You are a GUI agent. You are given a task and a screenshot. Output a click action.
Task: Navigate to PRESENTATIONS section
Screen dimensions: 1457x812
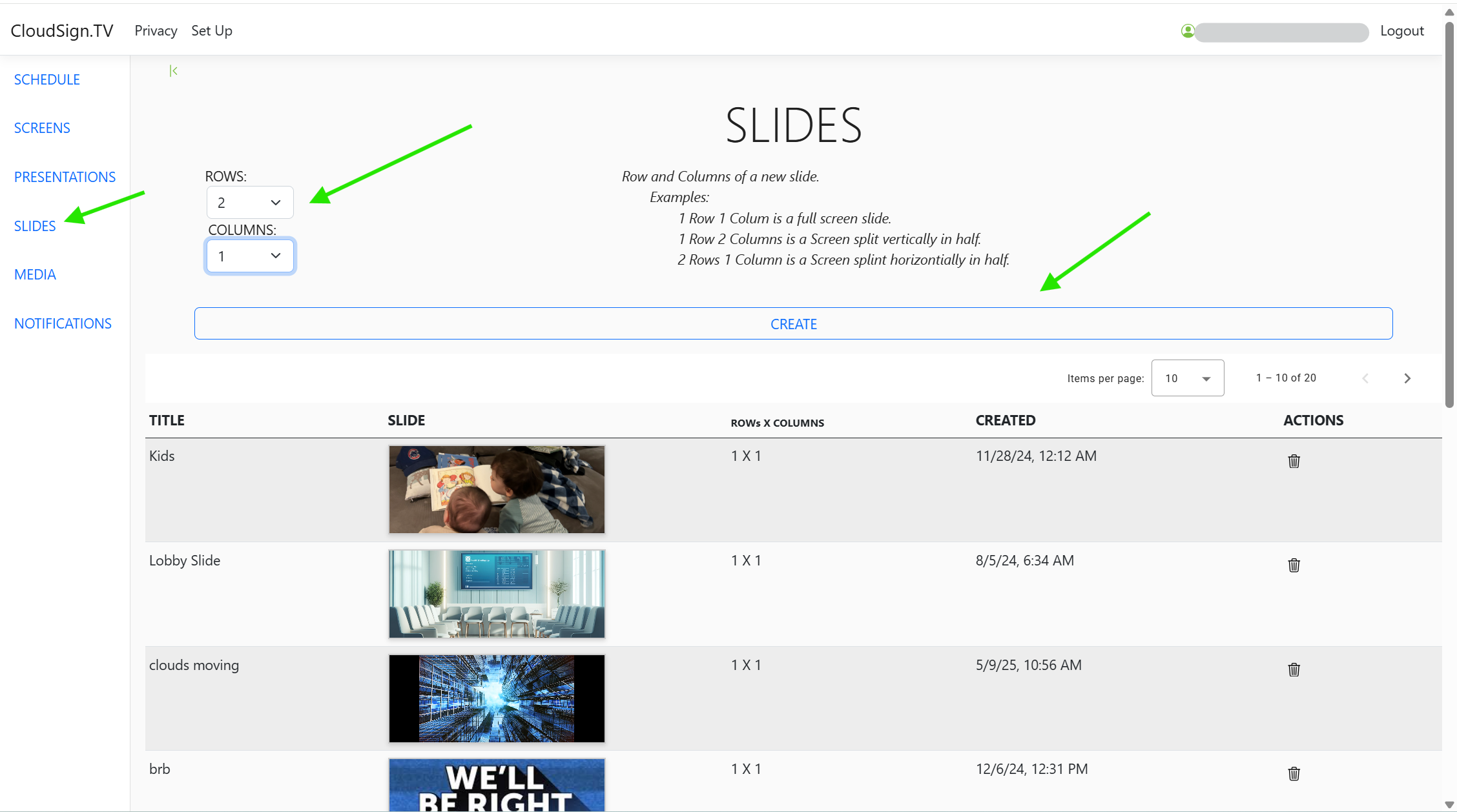(x=65, y=177)
